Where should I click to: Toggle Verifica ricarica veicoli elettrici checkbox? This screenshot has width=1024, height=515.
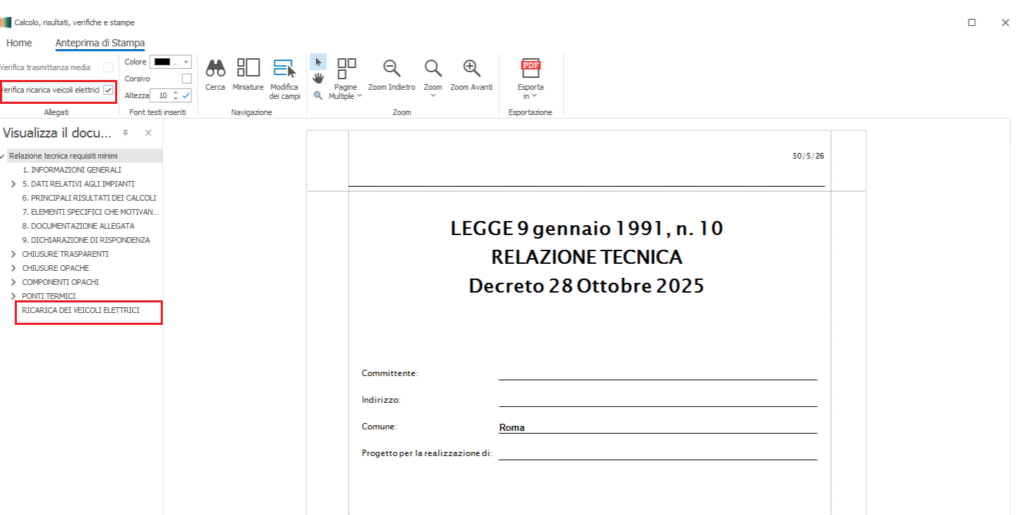pyautogui.click(x=108, y=90)
